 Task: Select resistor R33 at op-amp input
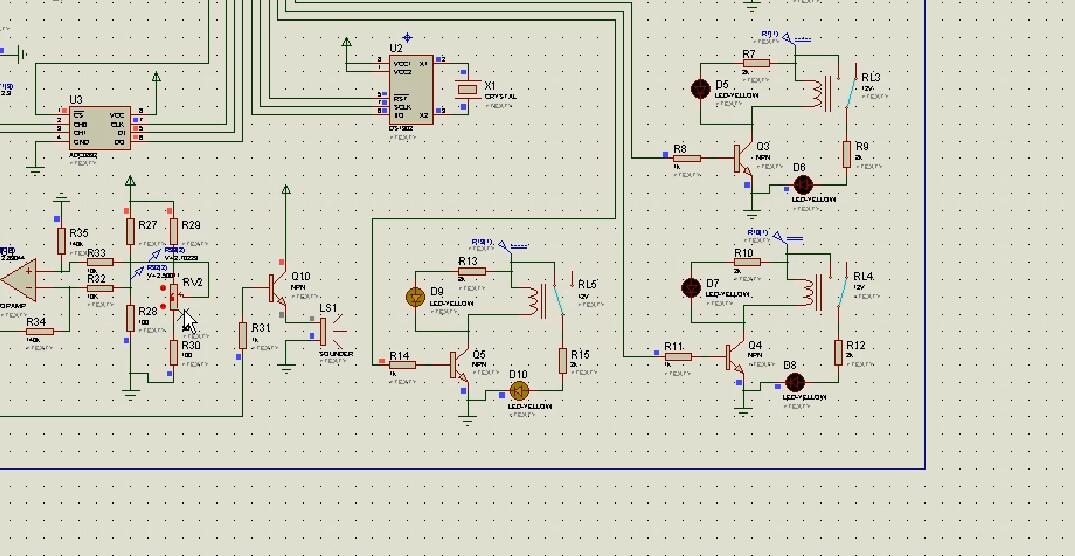click(x=100, y=262)
